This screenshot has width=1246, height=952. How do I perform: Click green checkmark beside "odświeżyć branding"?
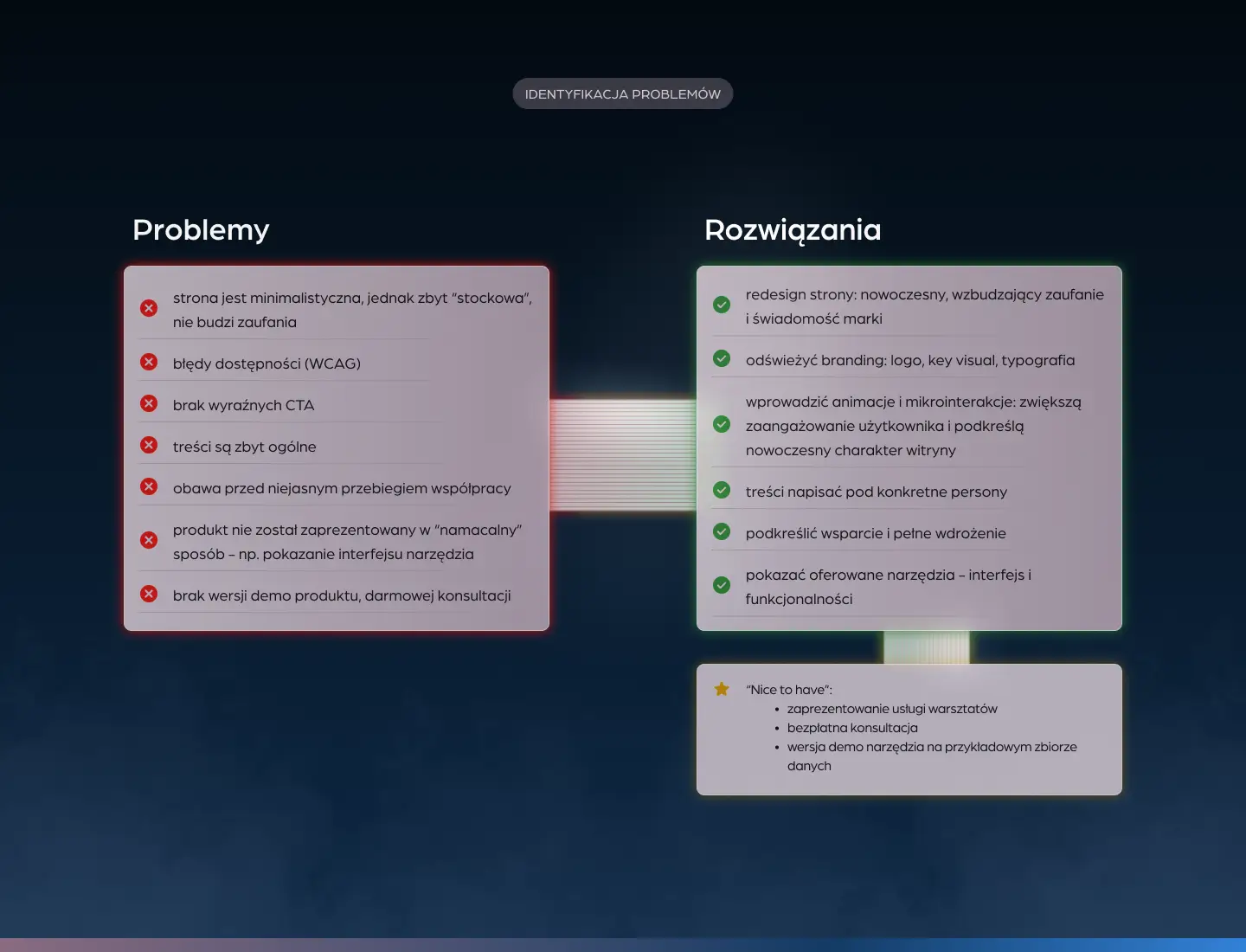point(722,358)
